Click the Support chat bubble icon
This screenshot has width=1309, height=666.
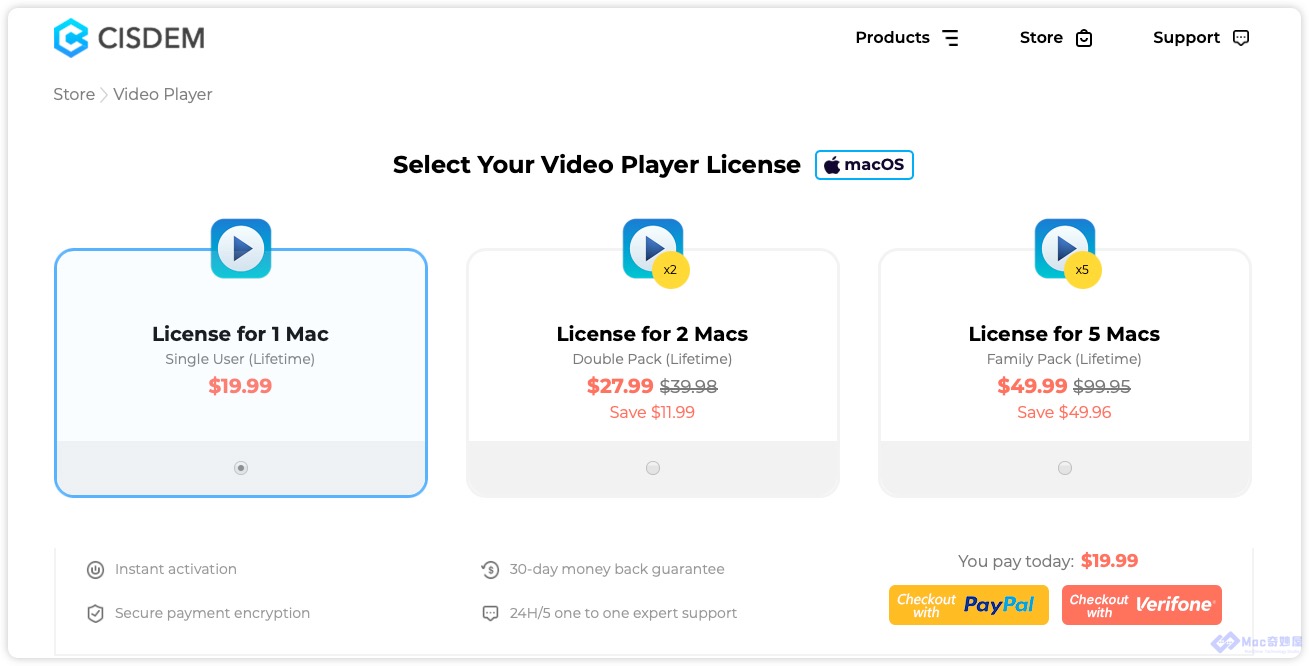(1241, 38)
